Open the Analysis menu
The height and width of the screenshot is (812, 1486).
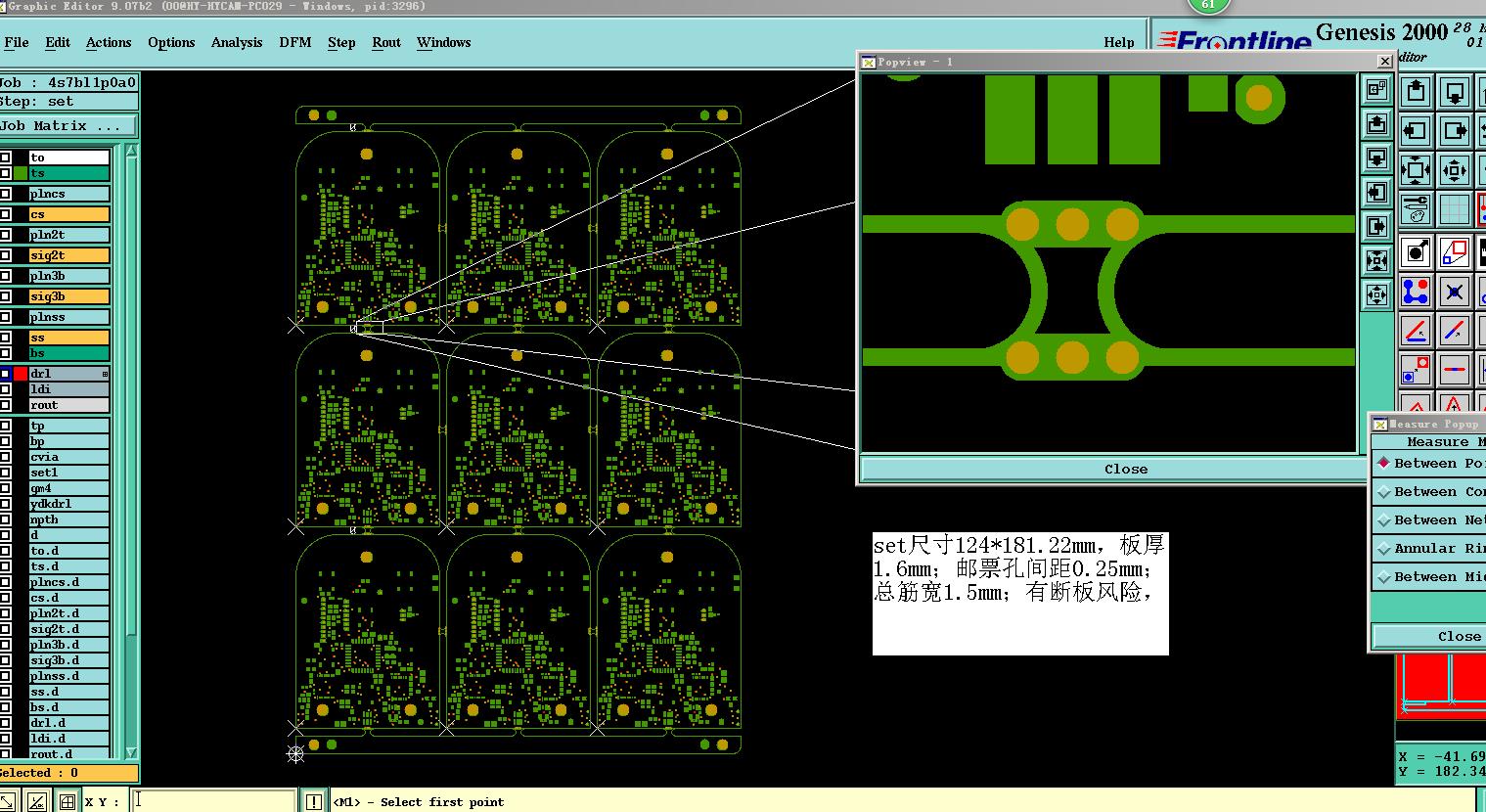click(237, 42)
